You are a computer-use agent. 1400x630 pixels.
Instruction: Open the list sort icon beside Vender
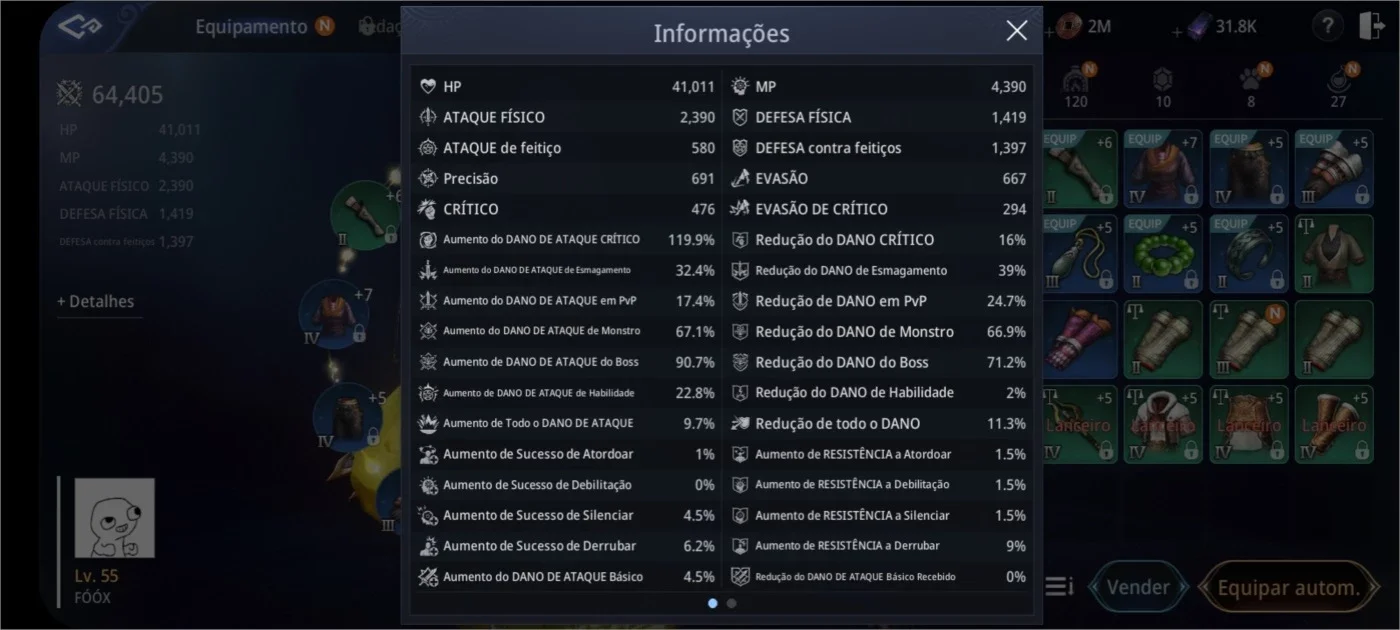(1059, 587)
